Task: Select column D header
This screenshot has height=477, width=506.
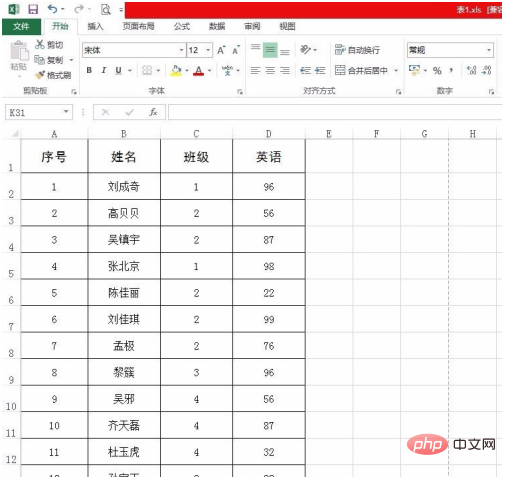Action: [269, 134]
